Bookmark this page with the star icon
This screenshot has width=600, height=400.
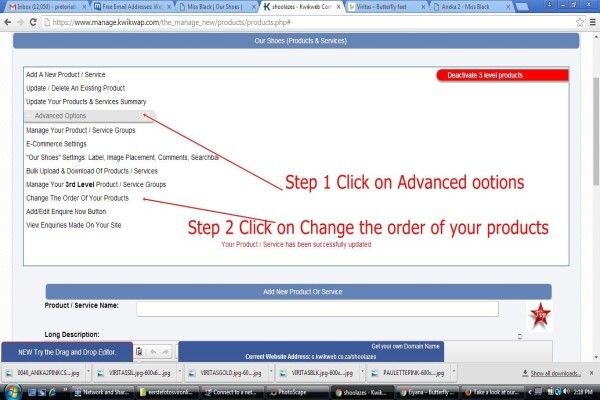coord(580,22)
